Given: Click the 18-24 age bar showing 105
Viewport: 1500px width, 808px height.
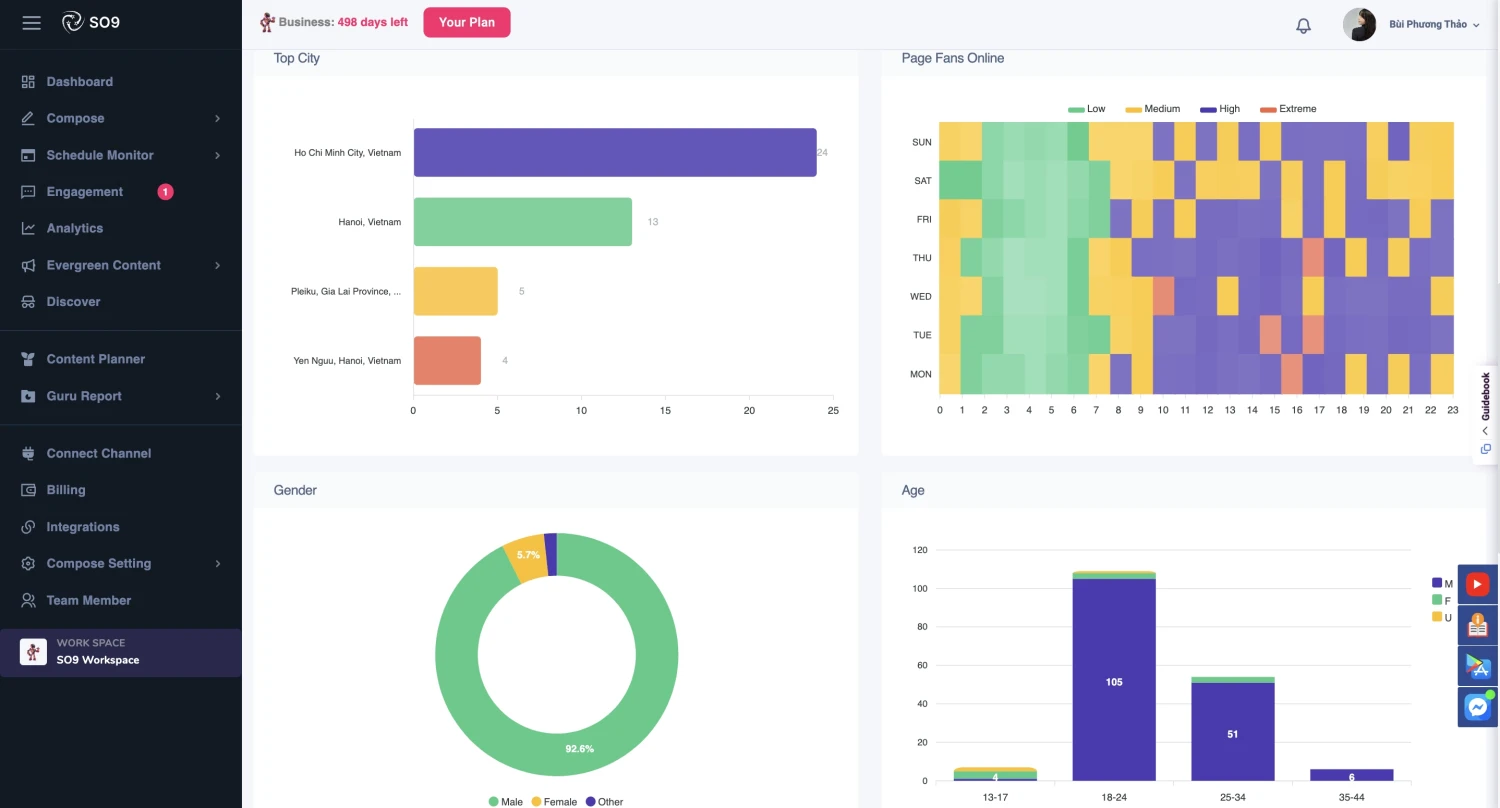Looking at the screenshot, I should click(x=1114, y=680).
